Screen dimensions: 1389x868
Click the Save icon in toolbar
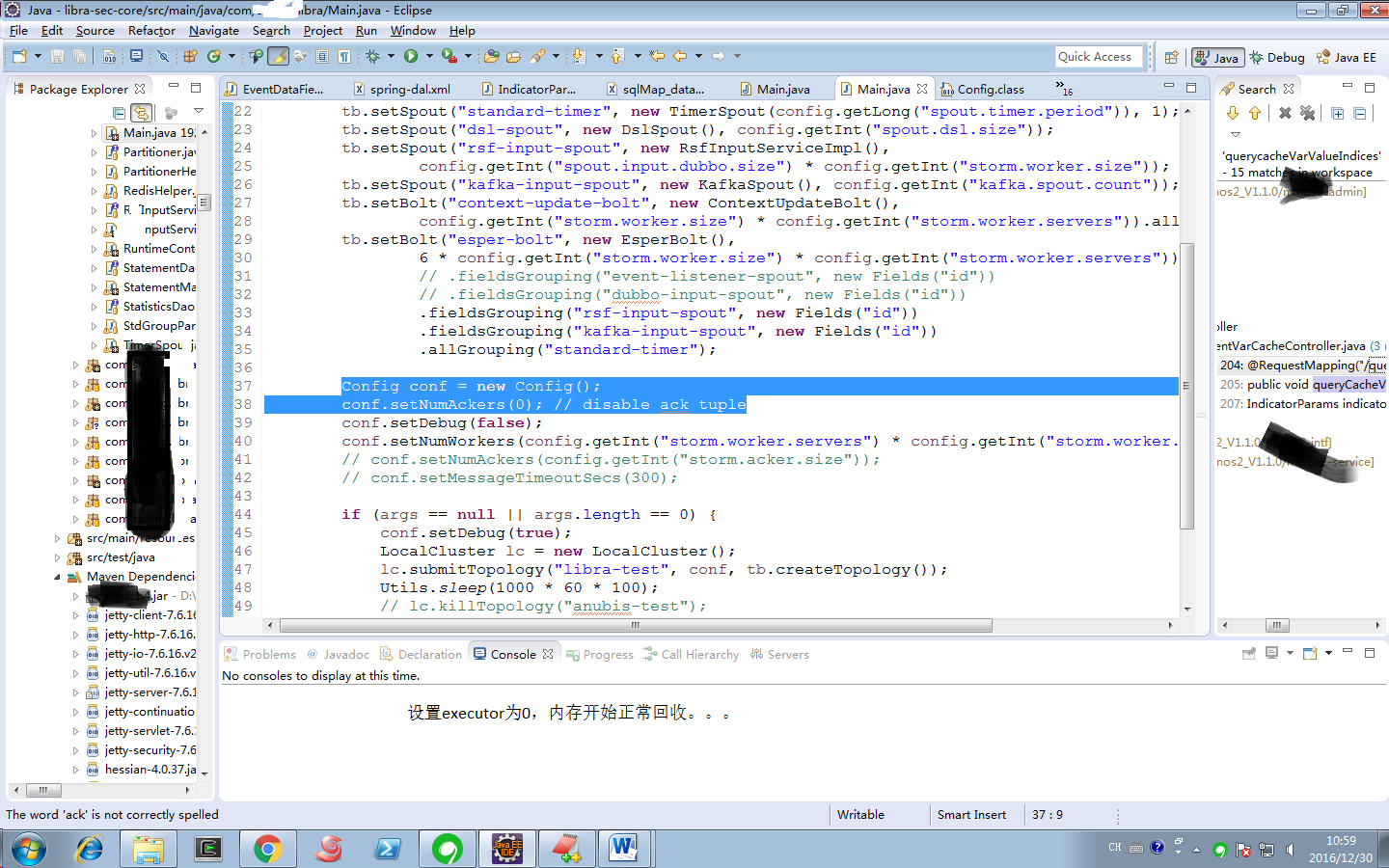click(x=56, y=57)
